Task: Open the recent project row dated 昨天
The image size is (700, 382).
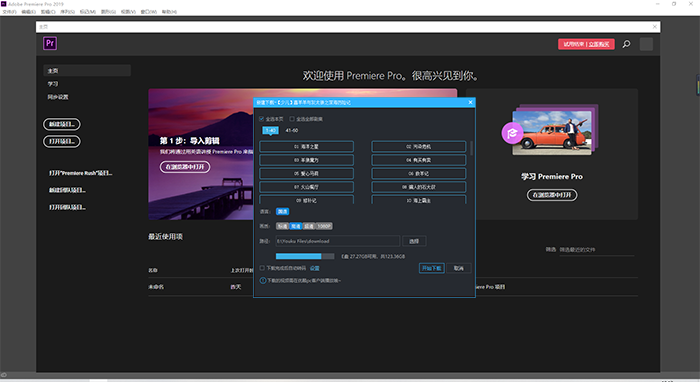Action: click(393, 287)
